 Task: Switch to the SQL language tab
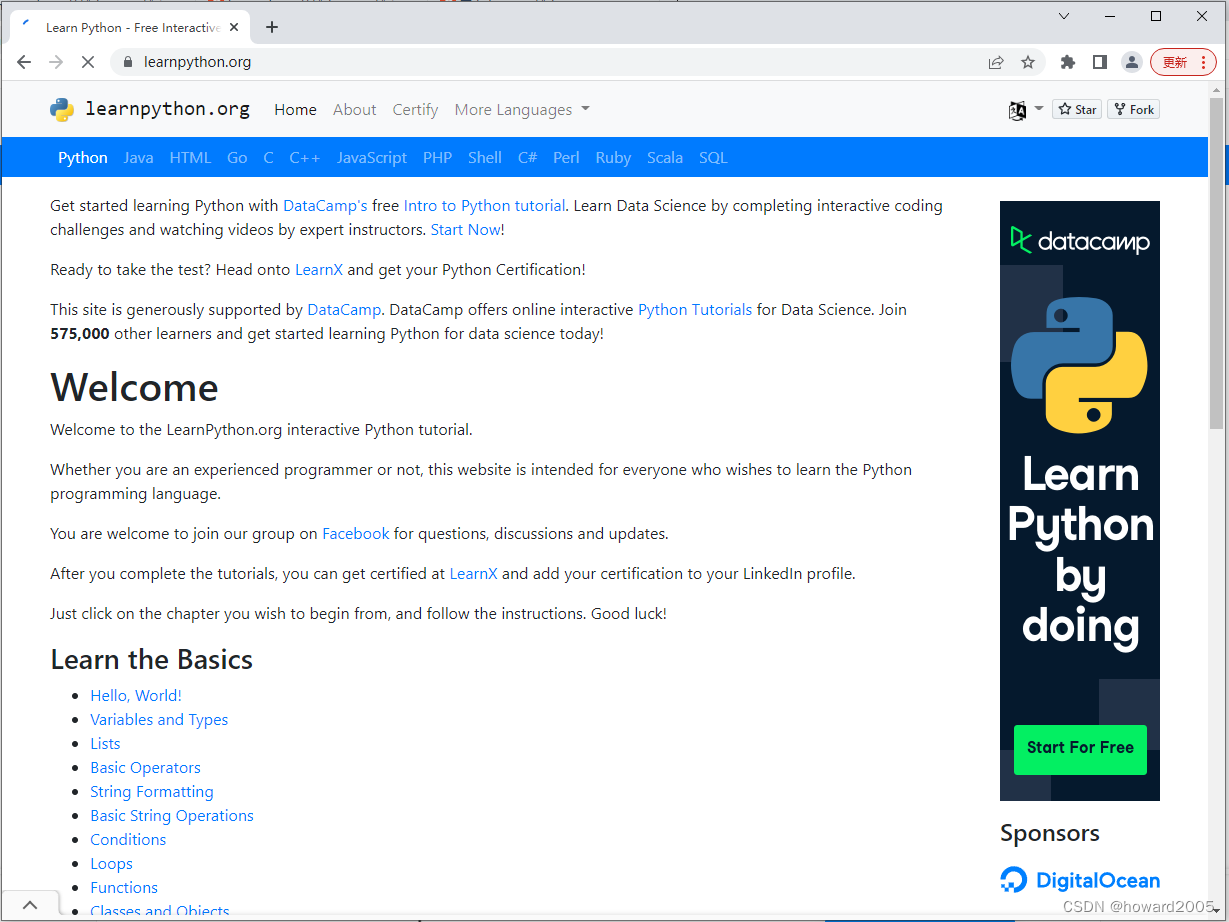[713, 158]
